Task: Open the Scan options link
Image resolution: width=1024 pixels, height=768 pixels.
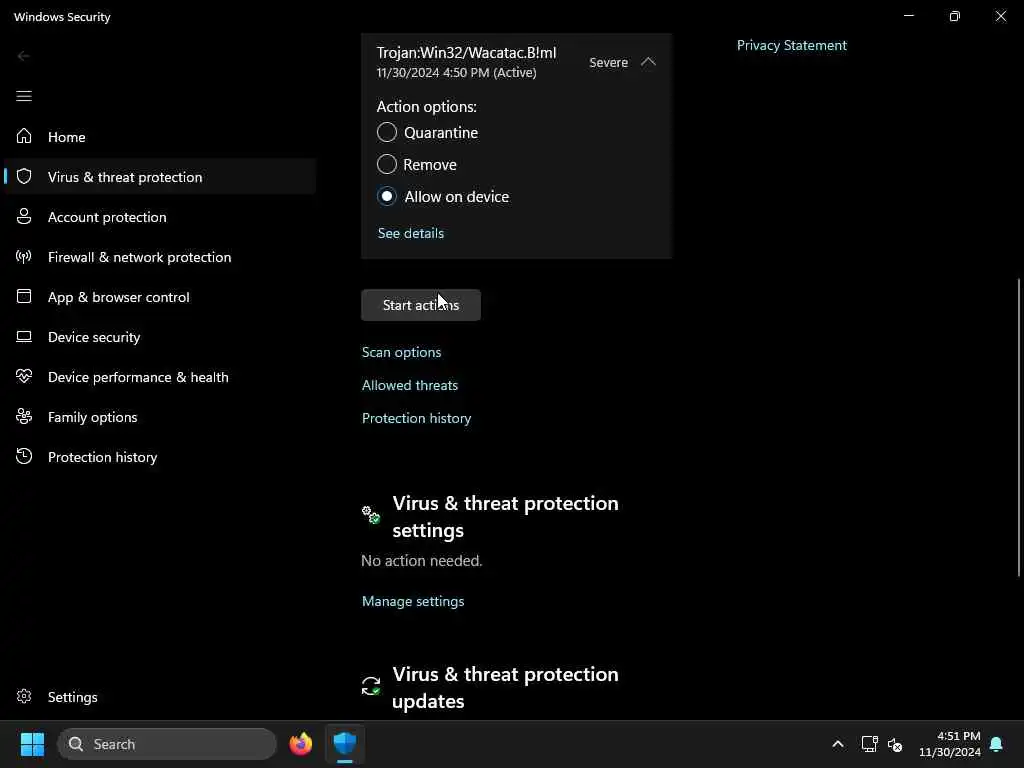Action: coord(402,352)
